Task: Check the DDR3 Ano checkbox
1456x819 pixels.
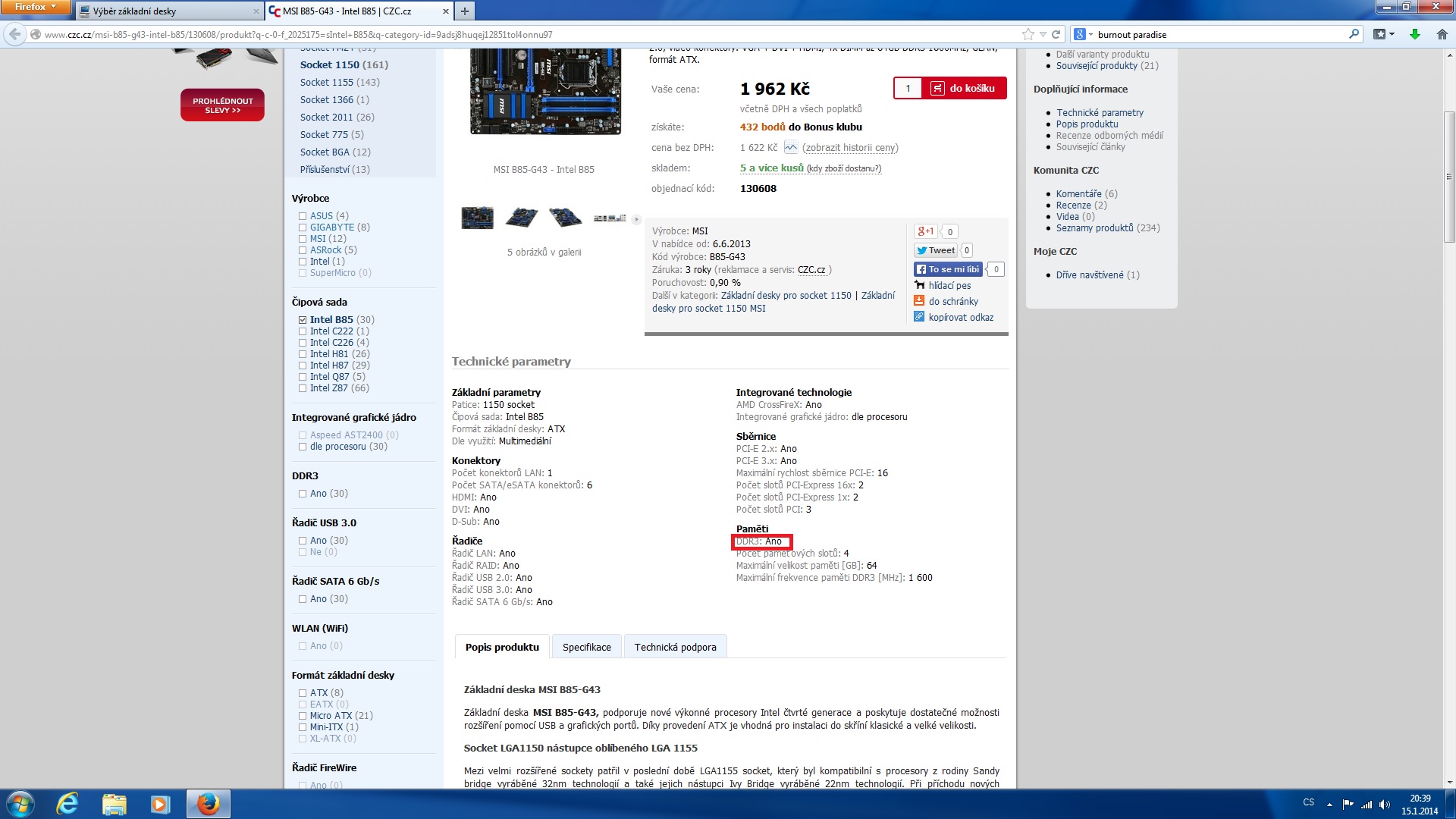Action: coord(303,494)
